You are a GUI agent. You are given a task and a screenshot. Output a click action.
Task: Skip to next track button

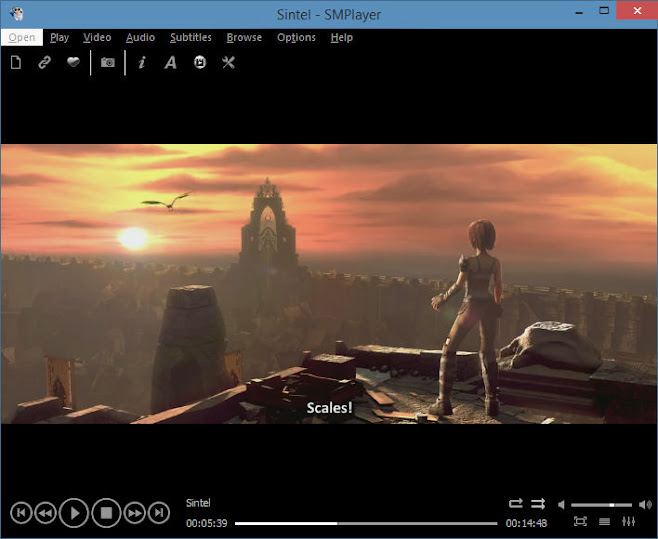point(159,513)
